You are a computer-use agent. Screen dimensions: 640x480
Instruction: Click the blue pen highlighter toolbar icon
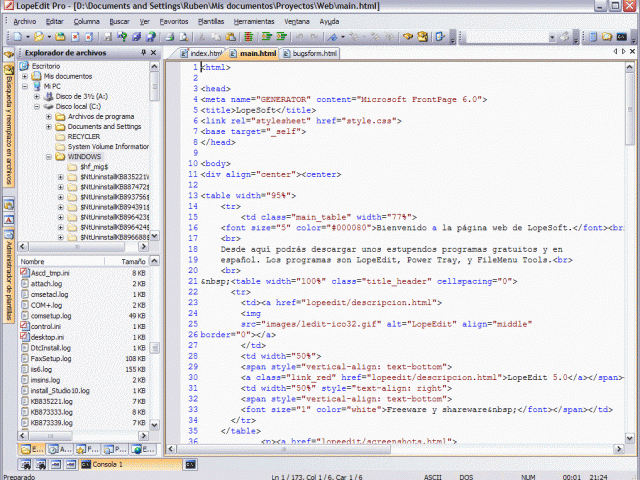click(x=333, y=37)
